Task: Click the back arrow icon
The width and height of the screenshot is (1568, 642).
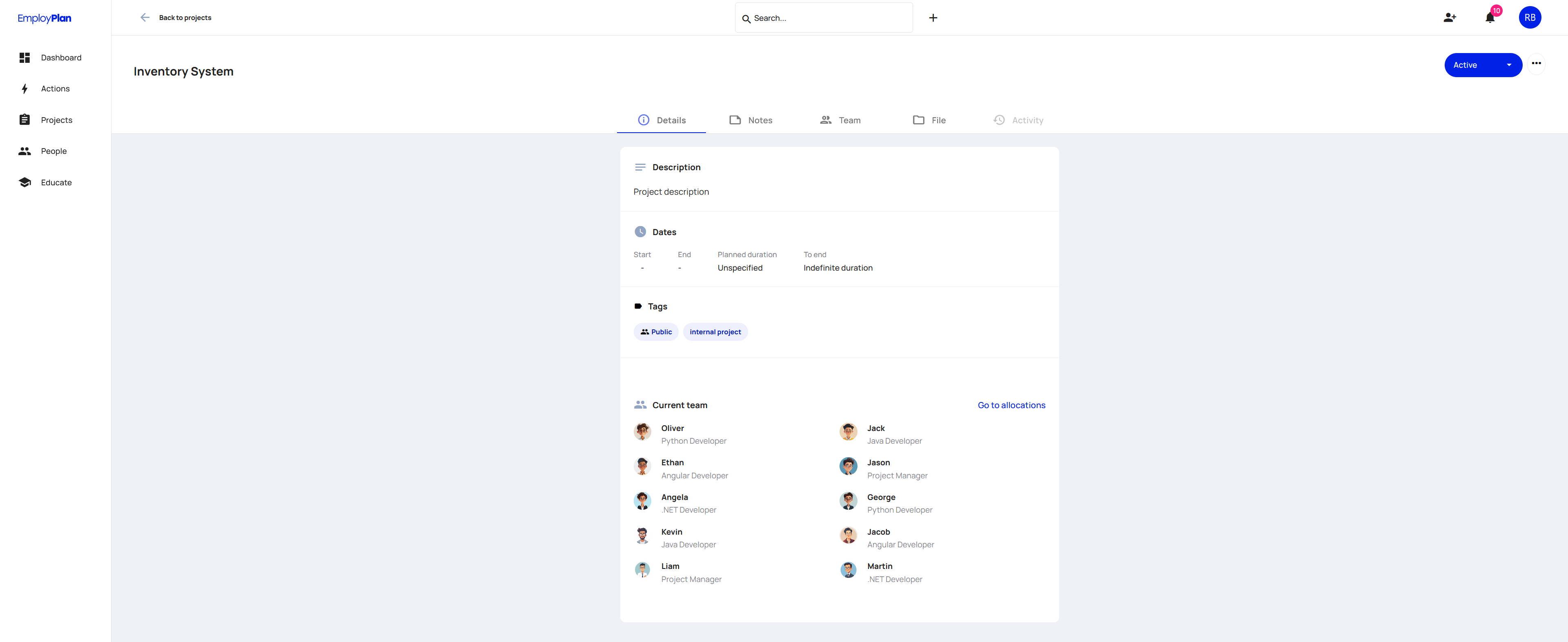Action: pyautogui.click(x=145, y=18)
